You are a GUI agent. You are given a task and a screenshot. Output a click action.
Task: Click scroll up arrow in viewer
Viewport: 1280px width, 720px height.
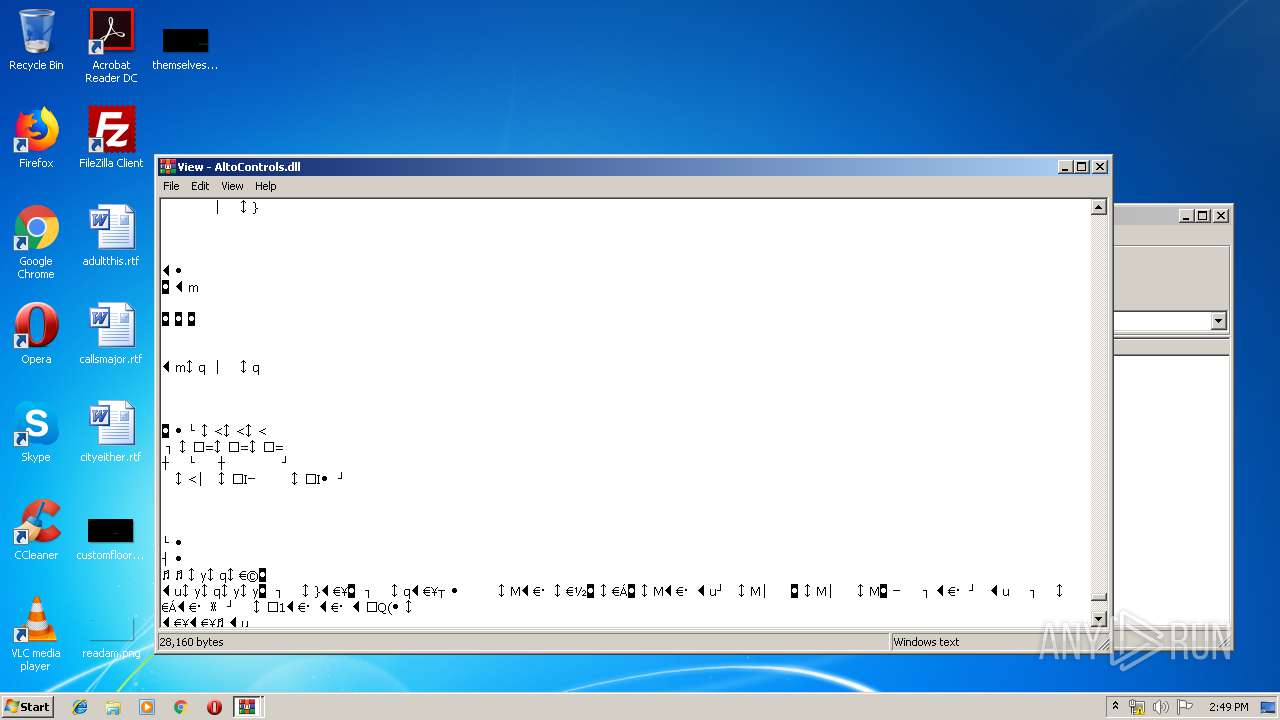1098,207
